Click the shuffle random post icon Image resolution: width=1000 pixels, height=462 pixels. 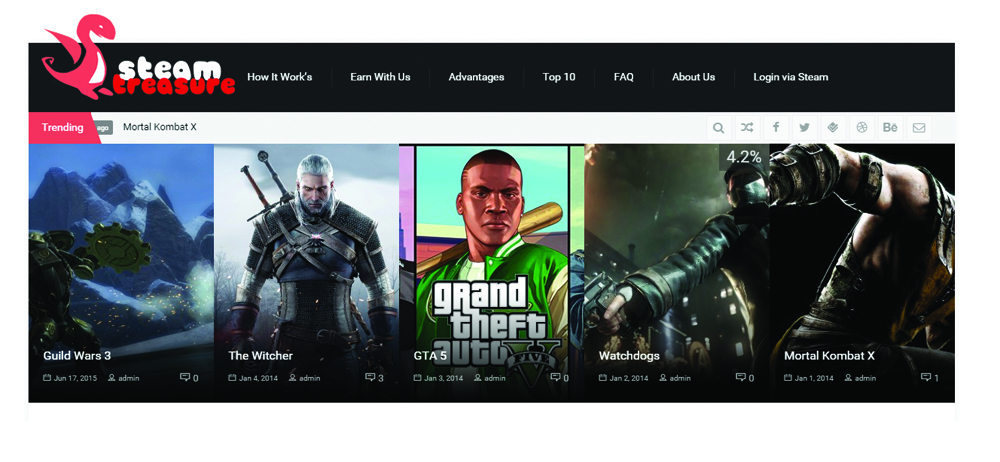click(747, 128)
